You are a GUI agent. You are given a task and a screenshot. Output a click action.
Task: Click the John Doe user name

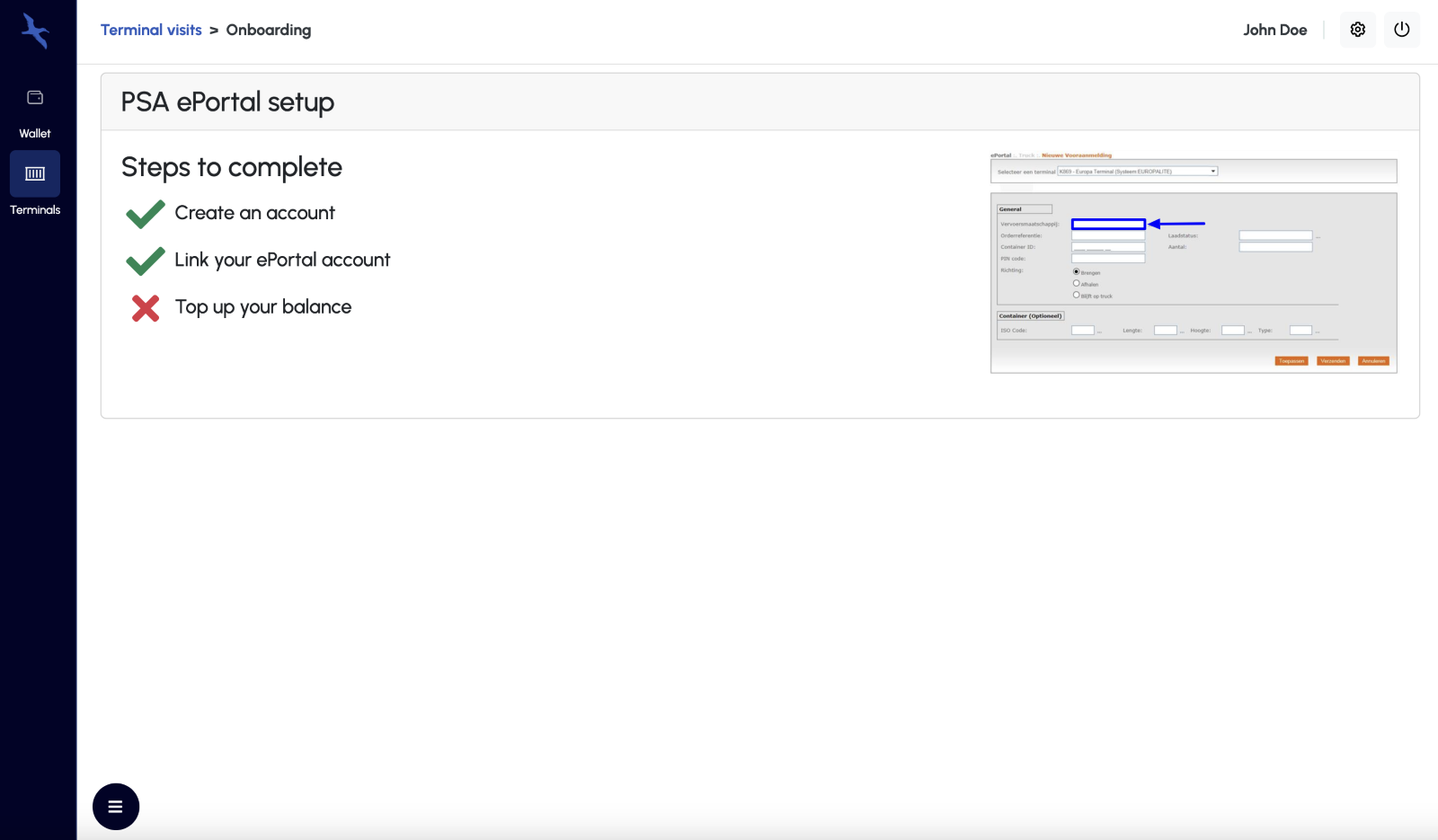coord(1274,30)
